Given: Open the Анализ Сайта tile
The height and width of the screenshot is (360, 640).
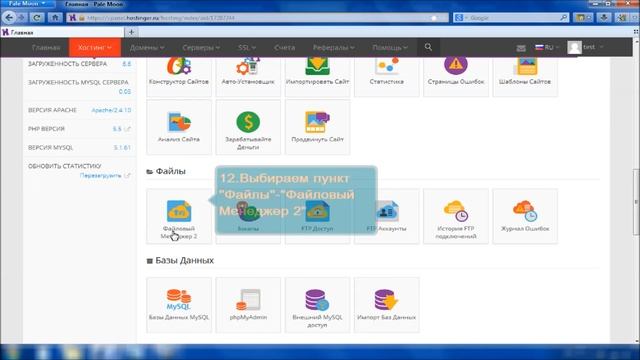Looking at the screenshot, I should pyautogui.click(x=179, y=127).
